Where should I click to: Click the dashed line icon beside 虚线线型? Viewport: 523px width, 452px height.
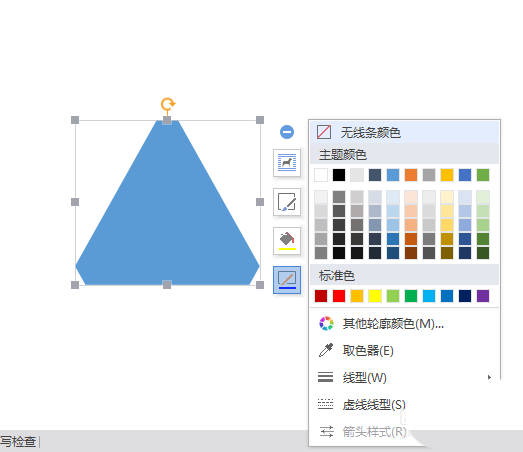click(326, 404)
